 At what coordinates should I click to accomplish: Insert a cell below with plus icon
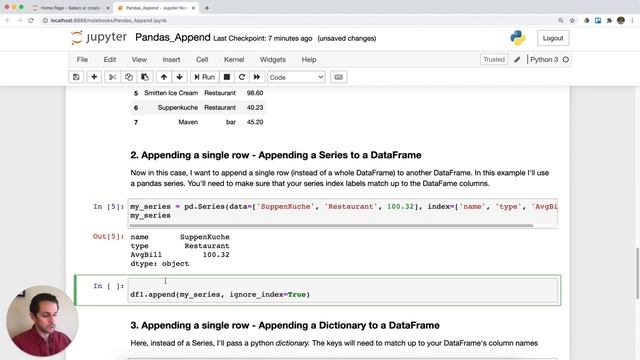click(x=94, y=77)
